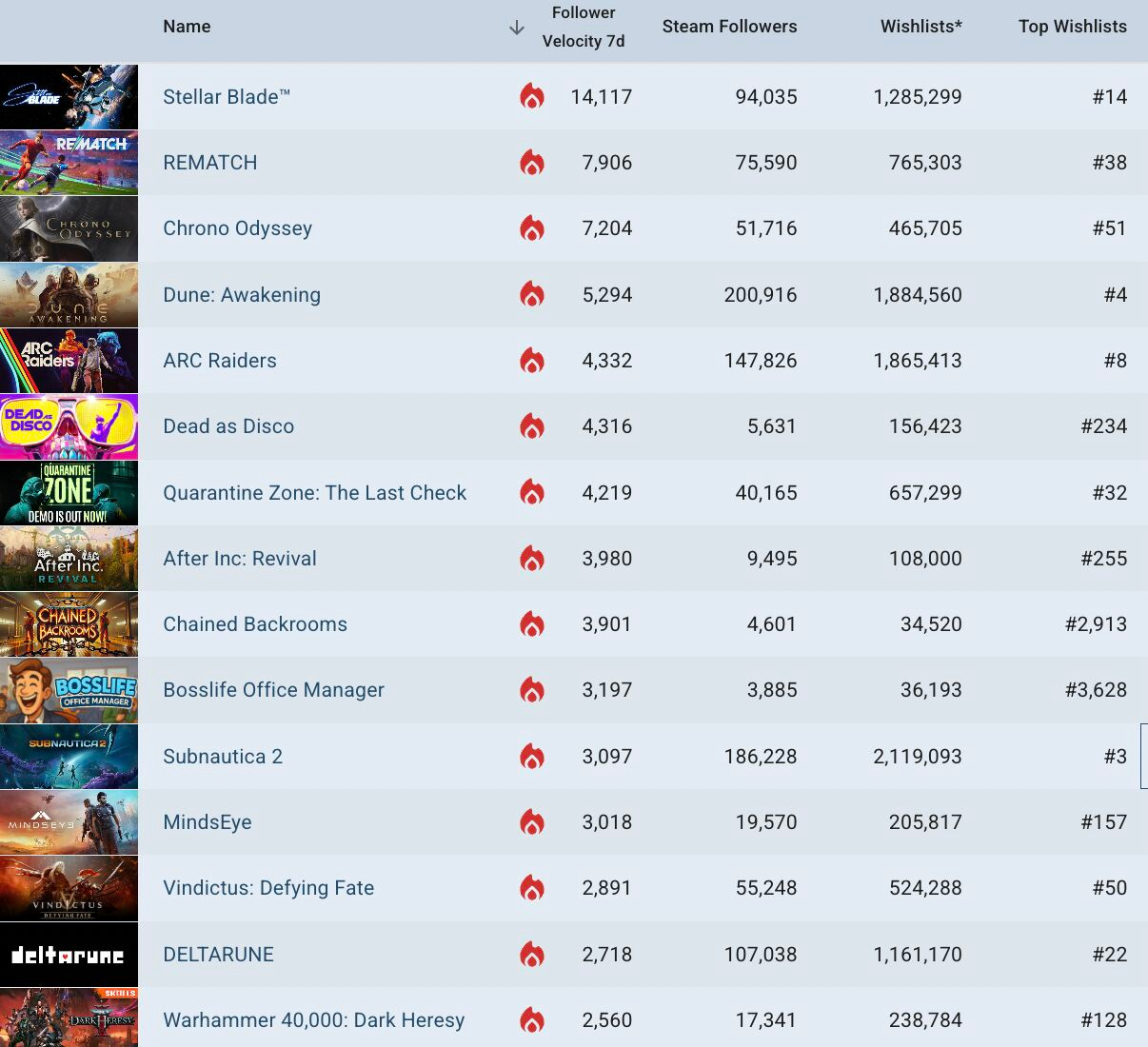The height and width of the screenshot is (1047, 1148).
Task: Click the flame icon in Subnautica 2 row
Action: click(532, 757)
